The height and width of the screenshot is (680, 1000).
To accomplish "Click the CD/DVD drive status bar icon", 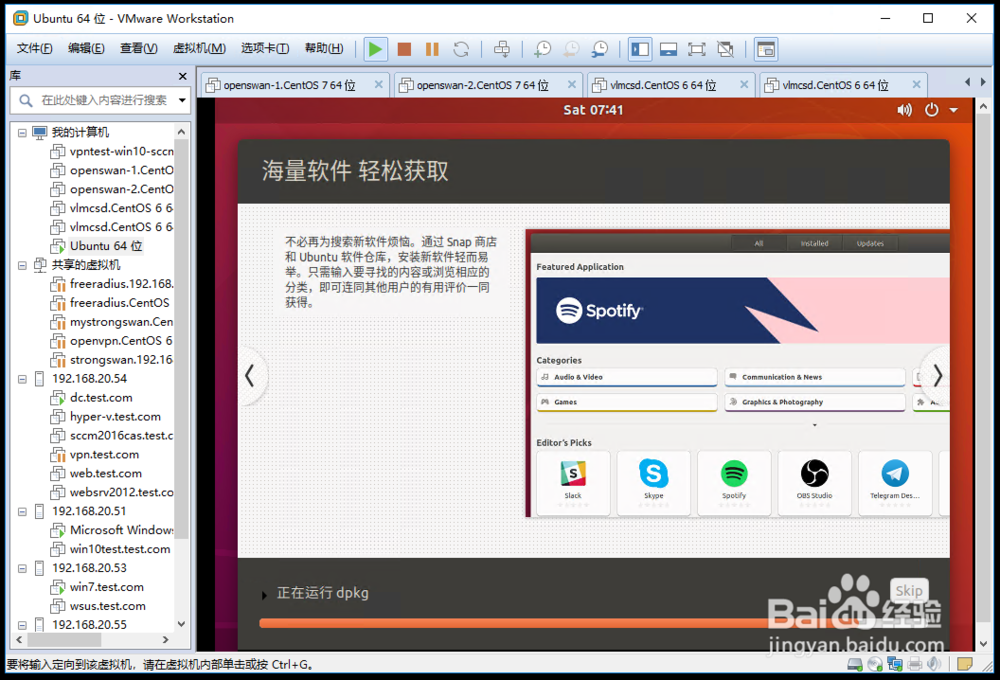I will [x=875, y=664].
